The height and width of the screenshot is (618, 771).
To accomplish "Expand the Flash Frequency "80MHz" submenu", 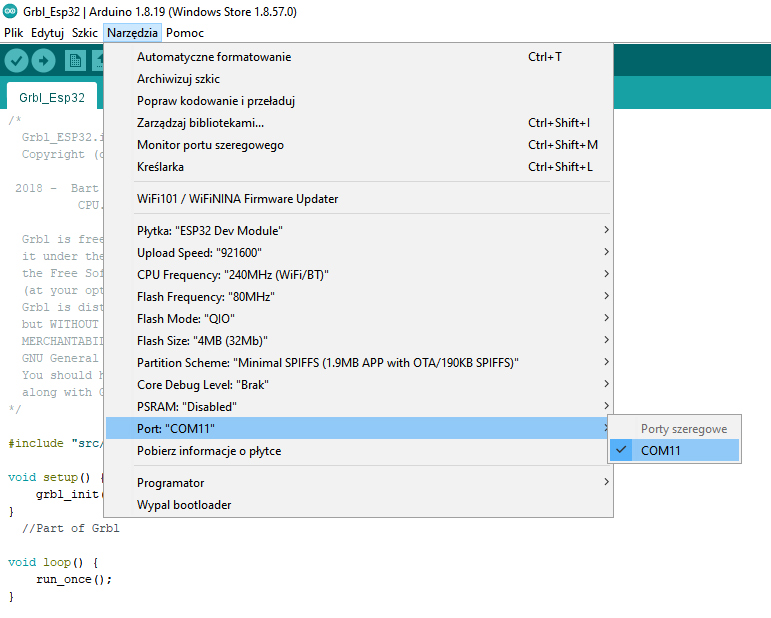I will point(359,297).
